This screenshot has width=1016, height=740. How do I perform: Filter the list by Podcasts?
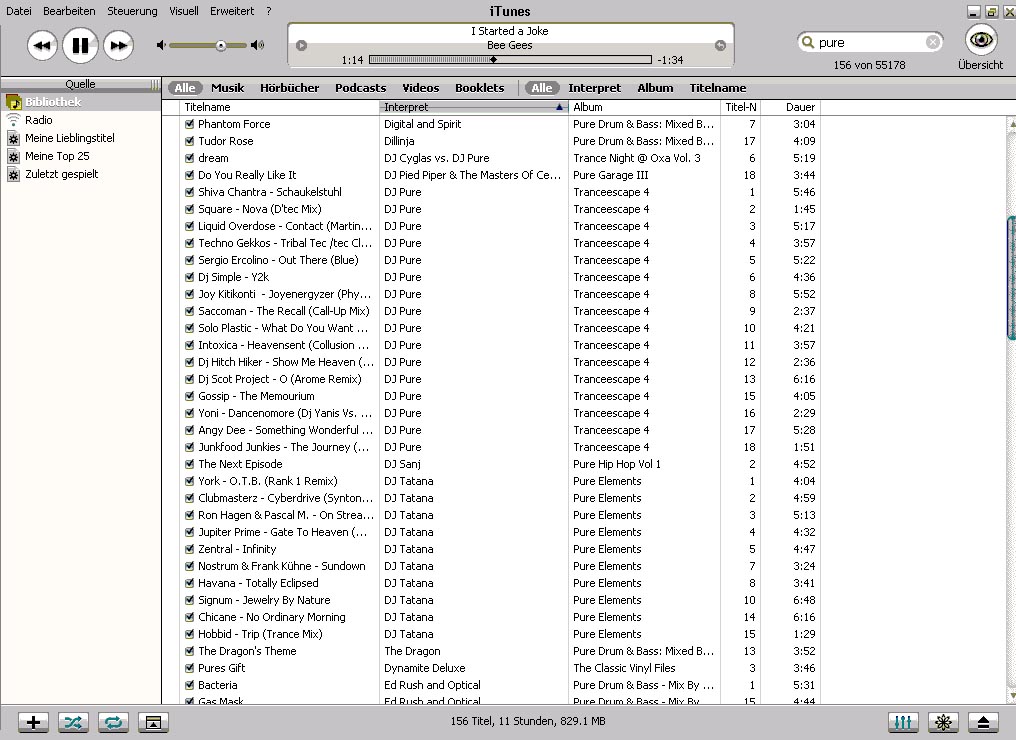click(360, 88)
